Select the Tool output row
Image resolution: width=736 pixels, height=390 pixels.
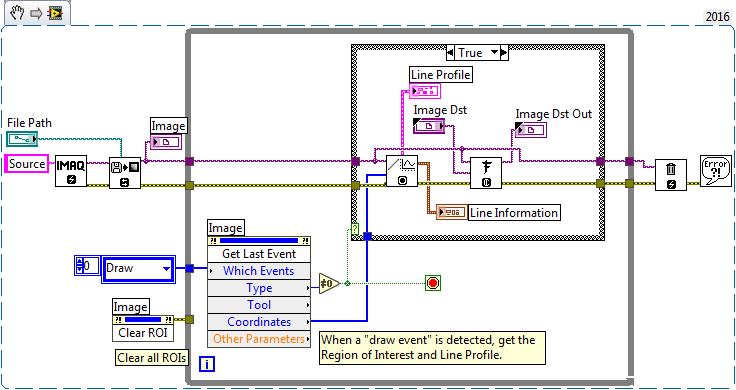click(259, 305)
